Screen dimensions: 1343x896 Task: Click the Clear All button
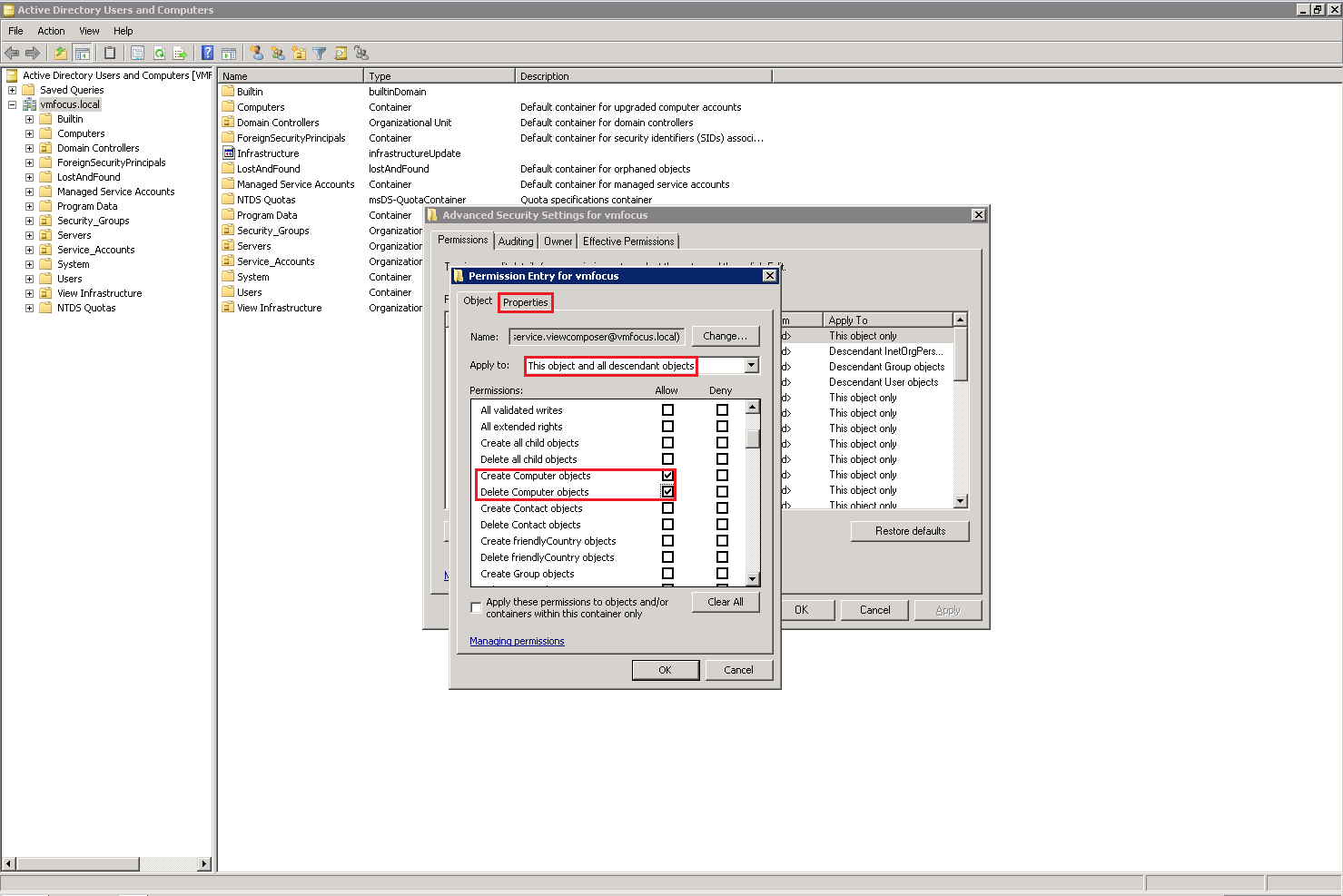point(725,602)
